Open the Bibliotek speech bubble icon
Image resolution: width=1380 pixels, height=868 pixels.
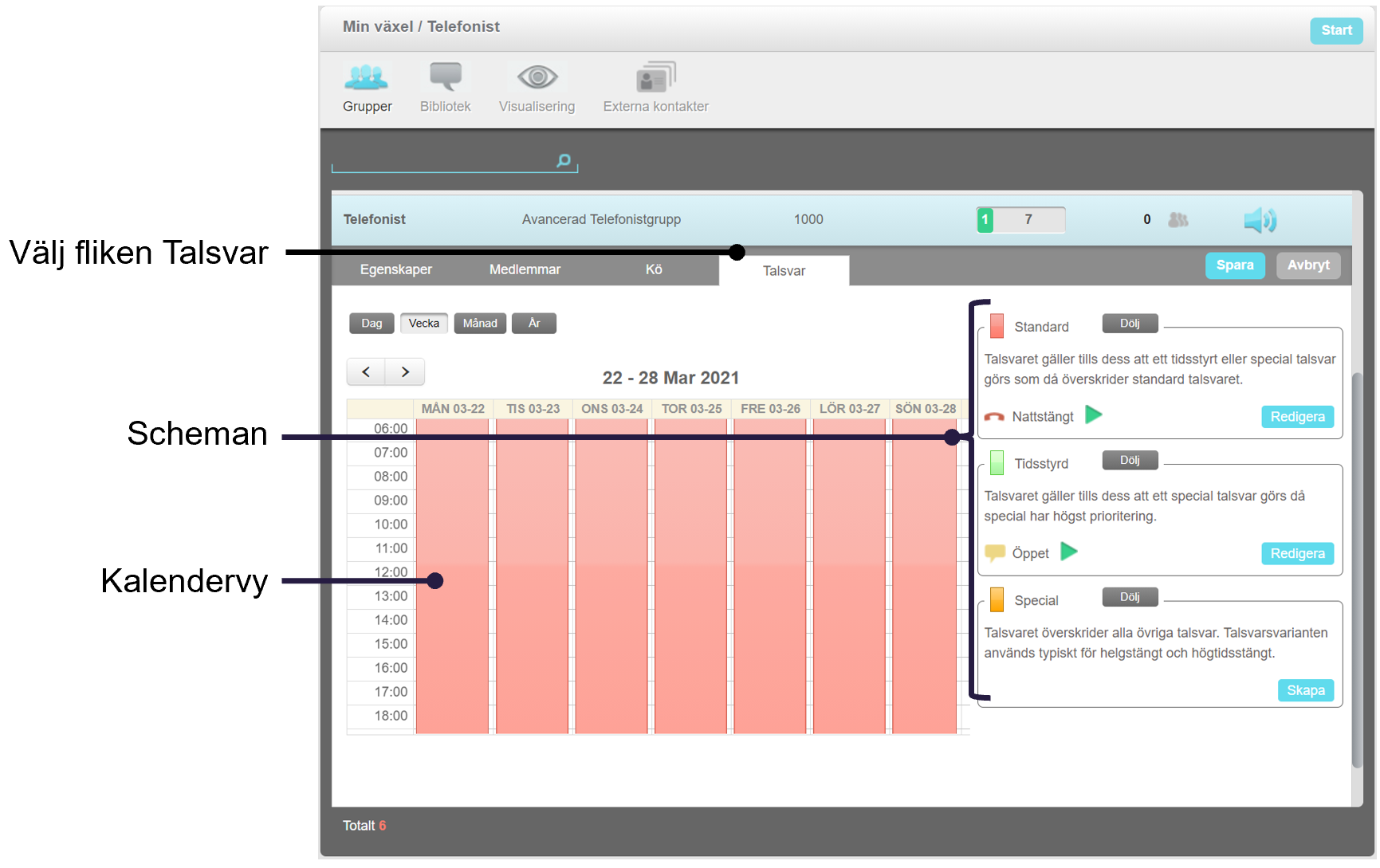pos(446,77)
